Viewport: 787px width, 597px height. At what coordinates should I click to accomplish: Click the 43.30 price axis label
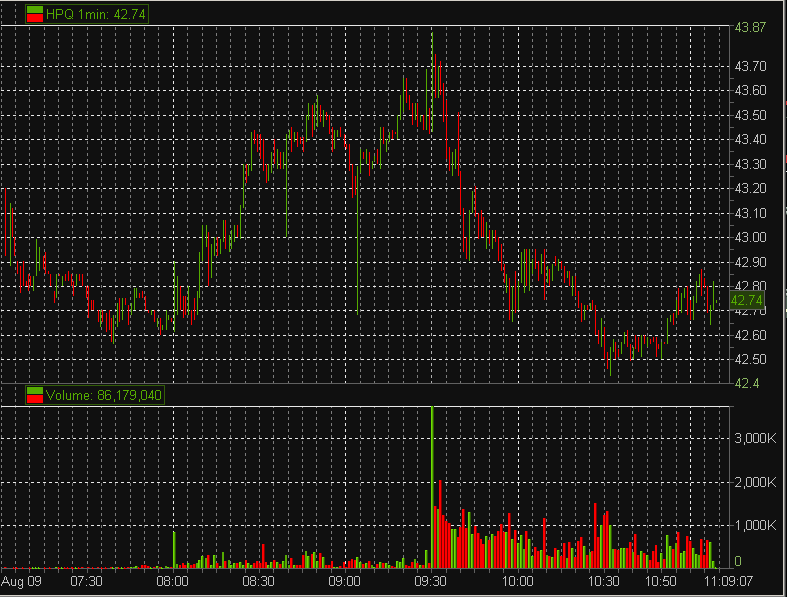[x=750, y=164]
